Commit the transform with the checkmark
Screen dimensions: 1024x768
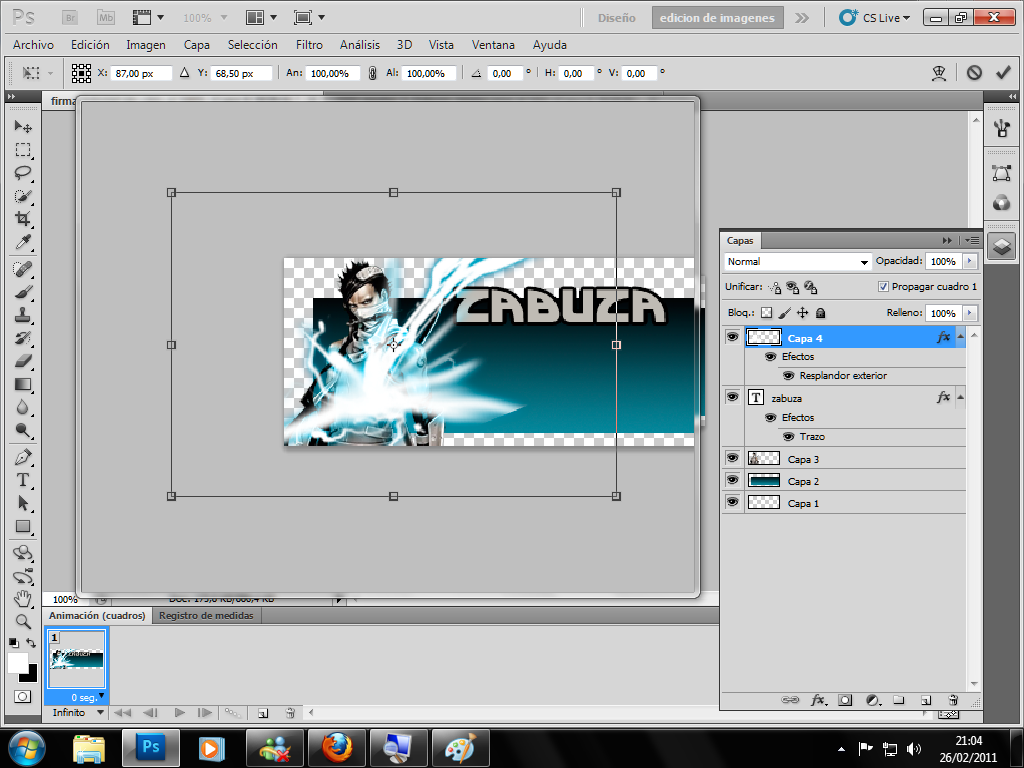[x=1003, y=72]
